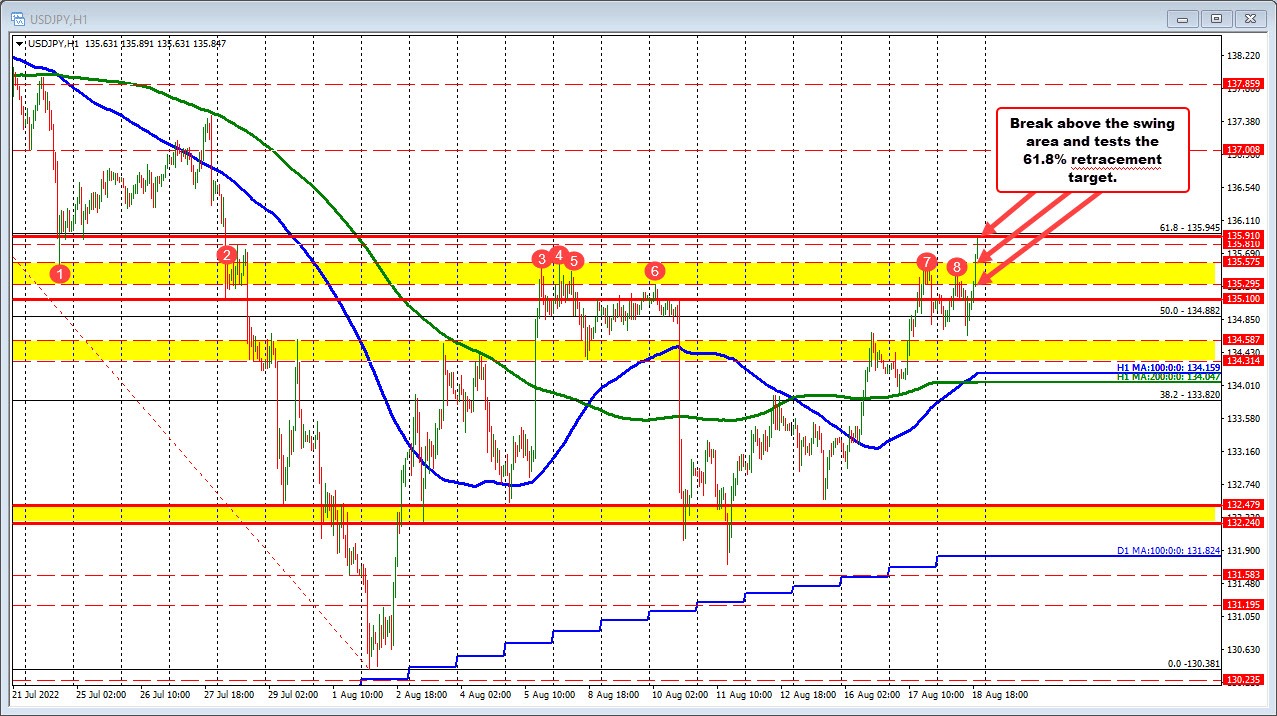Click the red 131.583 price tag
Image resolution: width=1277 pixels, height=716 pixels.
(1243, 575)
